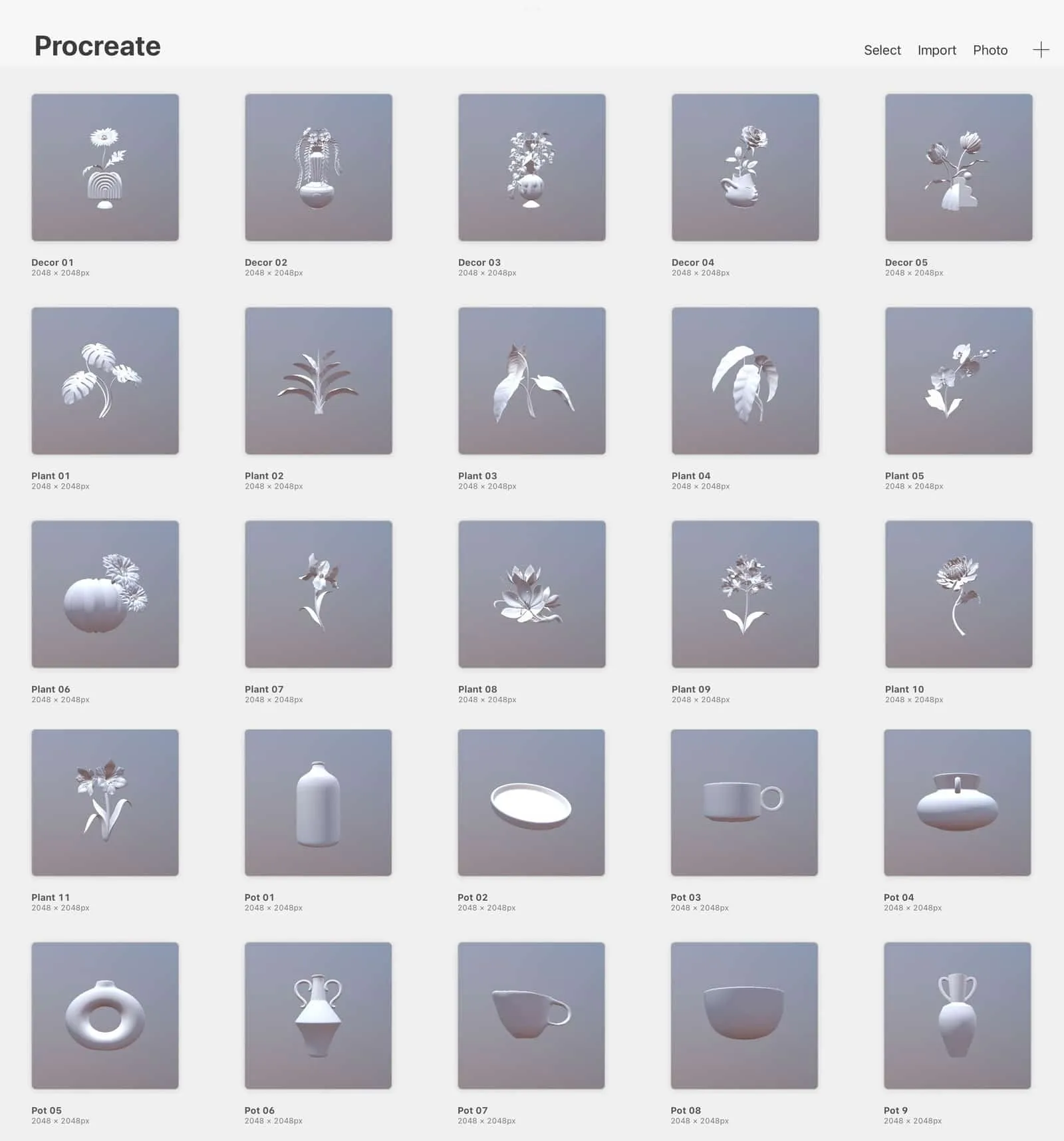
Task: Open the Decor 03 flower vase thumbnail
Action: pyautogui.click(x=532, y=168)
